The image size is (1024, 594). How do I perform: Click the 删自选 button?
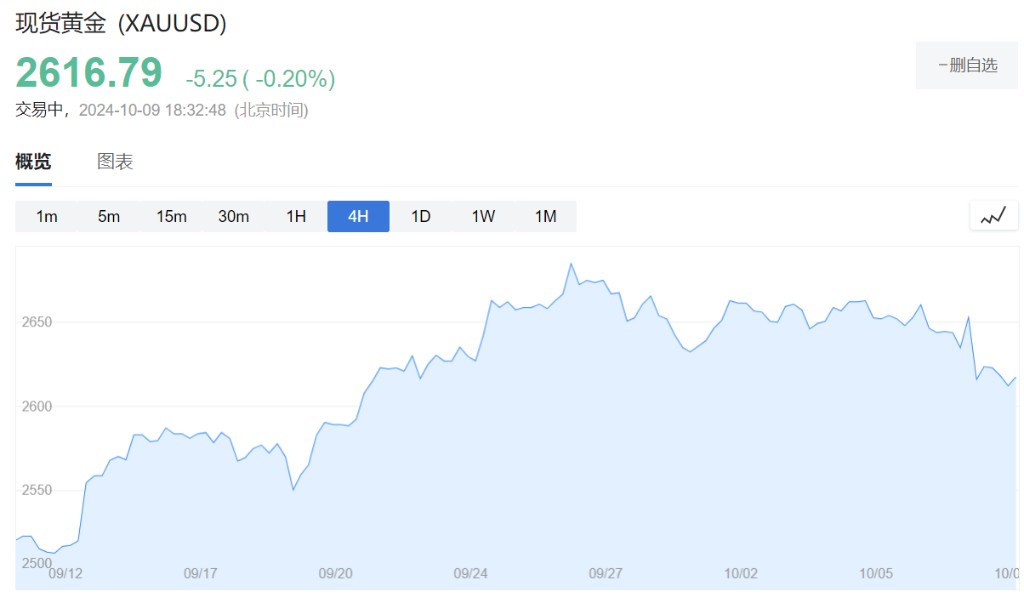pos(966,65)
